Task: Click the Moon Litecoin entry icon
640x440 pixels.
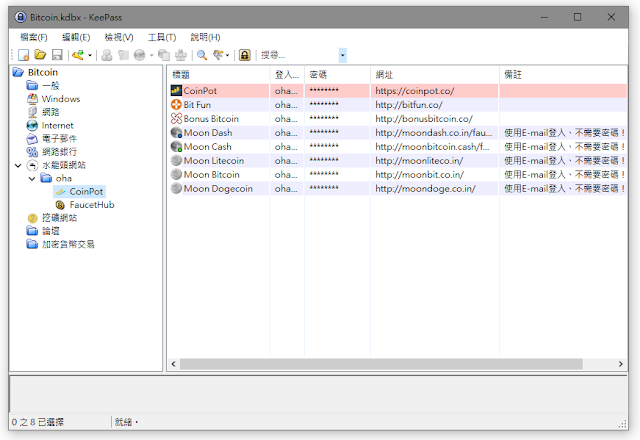Action: [176, 160]
